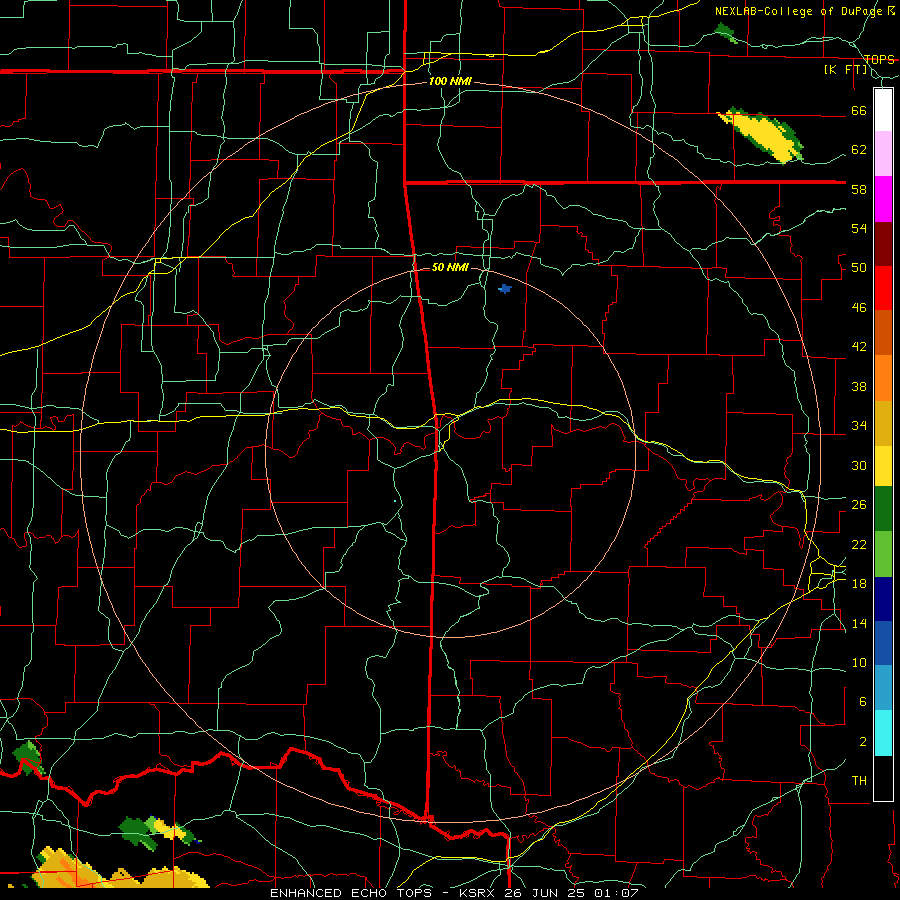Click the legend value 10
Viewport: 900px width, 900px height.
(859, 662)
